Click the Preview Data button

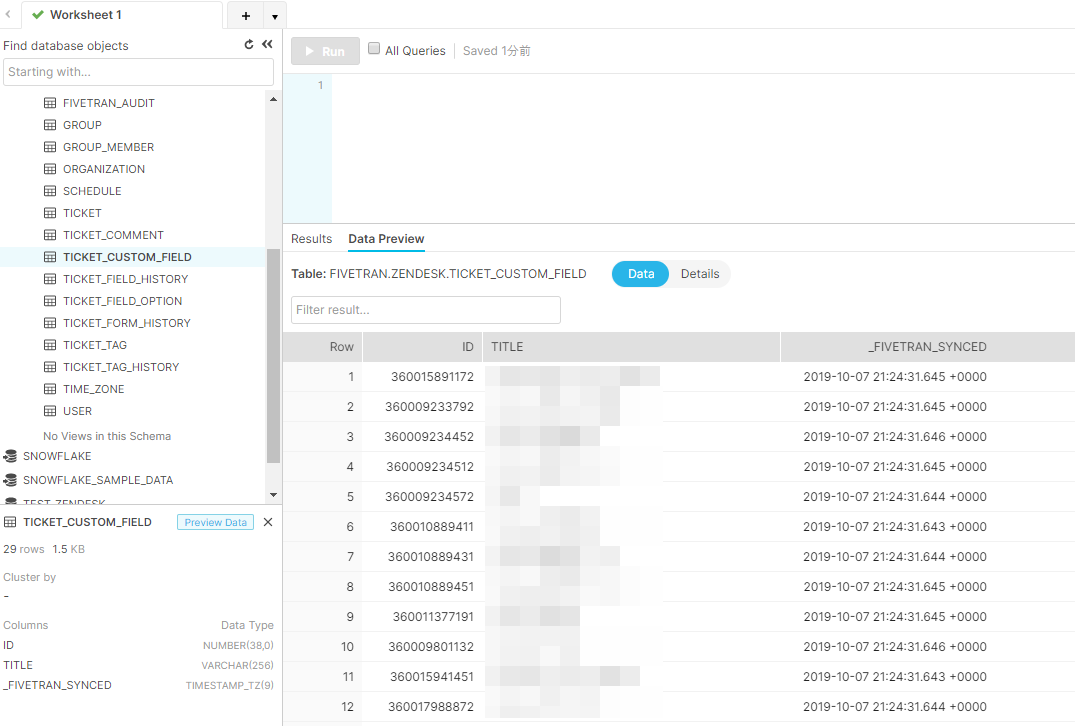(214, 521)
